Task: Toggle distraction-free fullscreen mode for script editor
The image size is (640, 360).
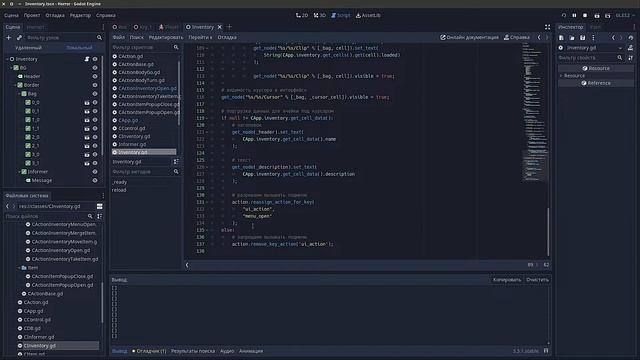Action: (x=547, y=27)
